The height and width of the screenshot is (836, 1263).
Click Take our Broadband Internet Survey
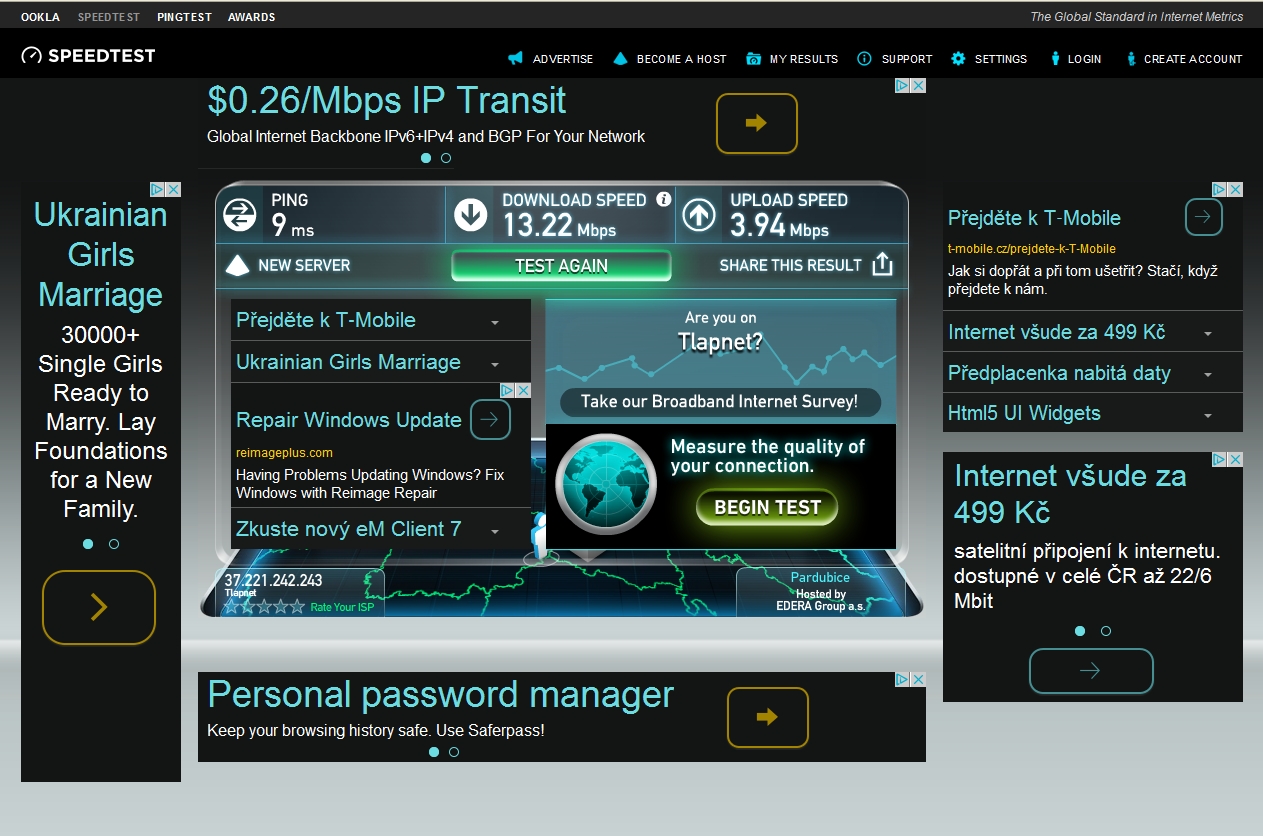pyautogui.click(x=719, y=401)
